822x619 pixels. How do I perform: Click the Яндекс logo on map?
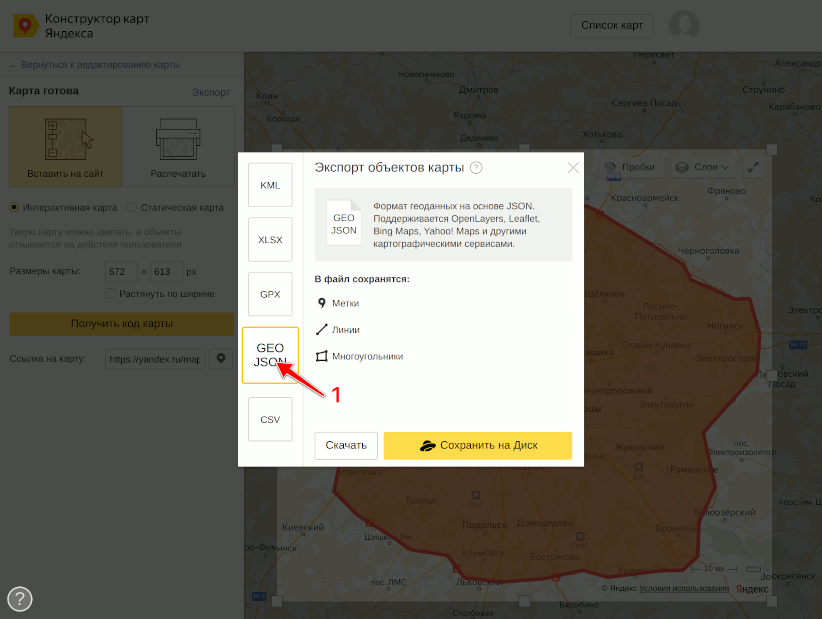[752, 589]
